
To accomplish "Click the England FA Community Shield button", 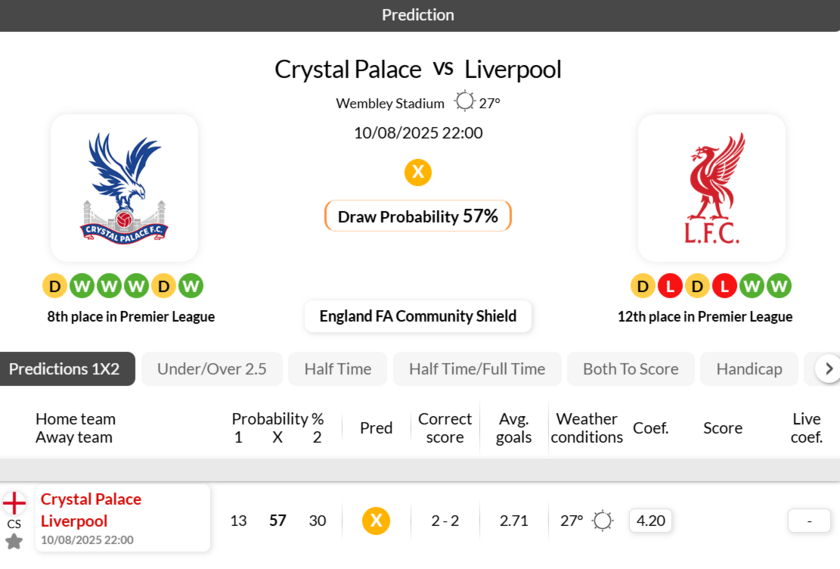I will (418, 316).
